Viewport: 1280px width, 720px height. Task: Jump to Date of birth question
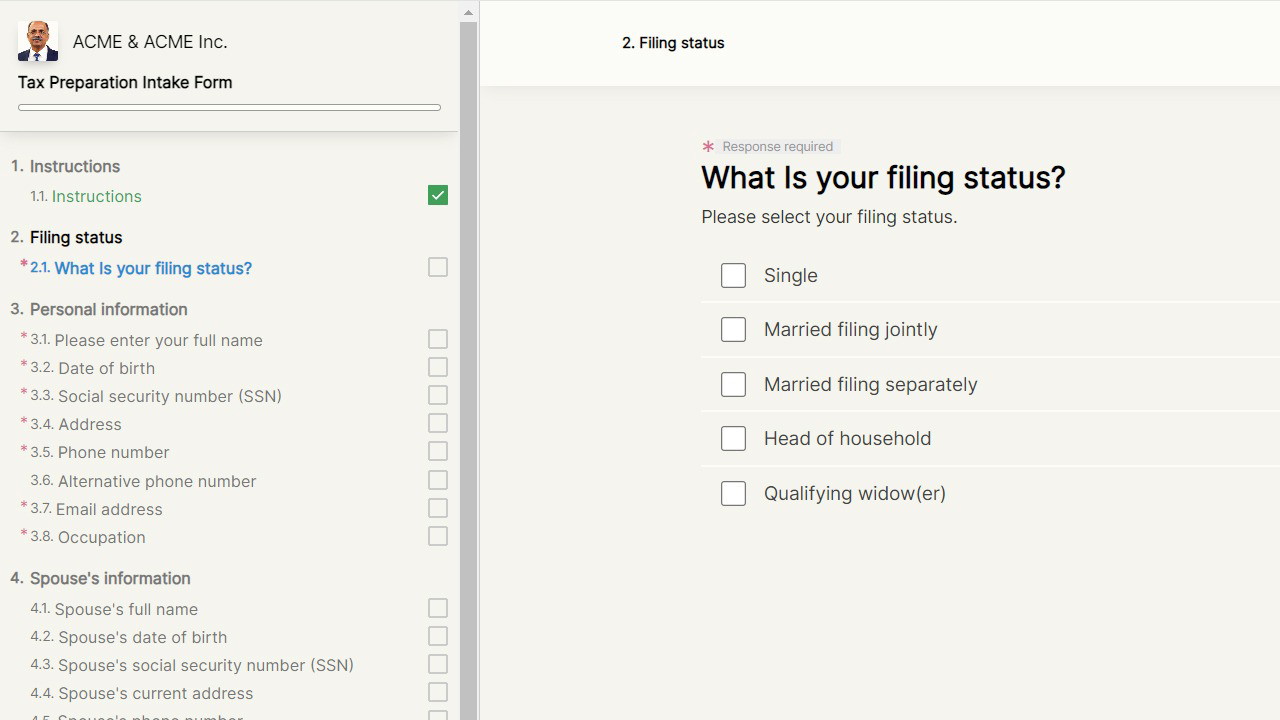tap(120, 368)
